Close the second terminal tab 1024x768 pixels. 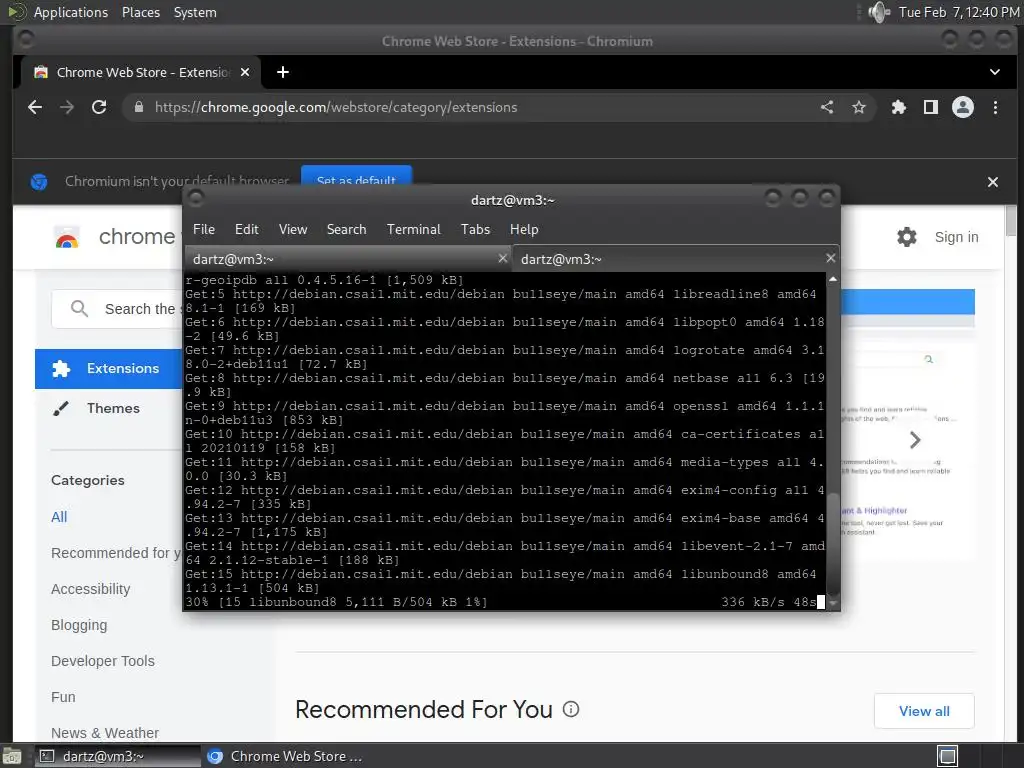(830, 259)
